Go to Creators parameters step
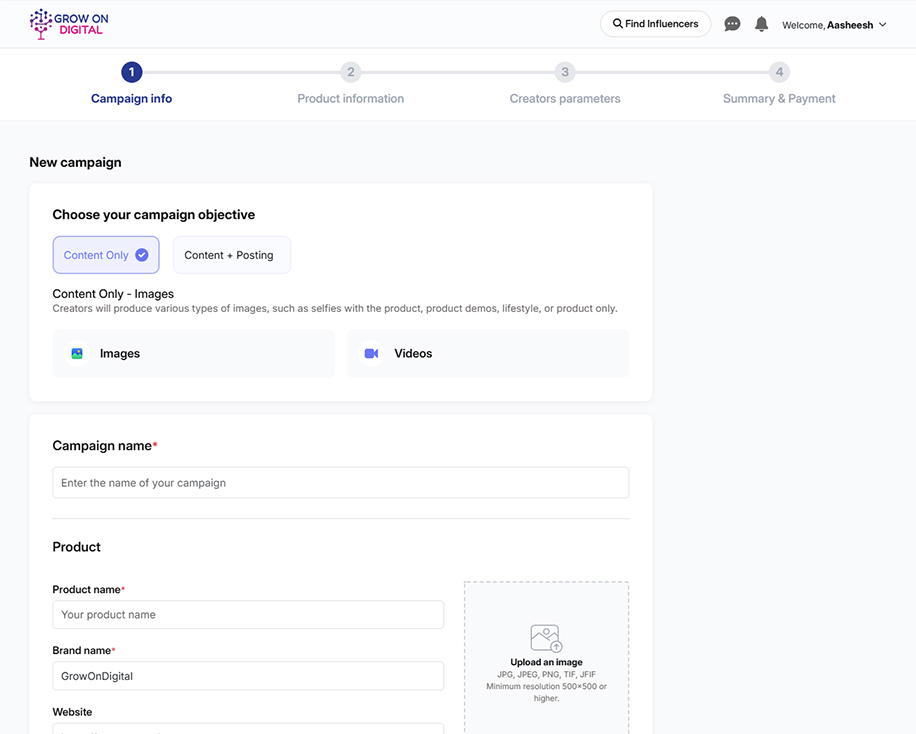 (564, 98)
